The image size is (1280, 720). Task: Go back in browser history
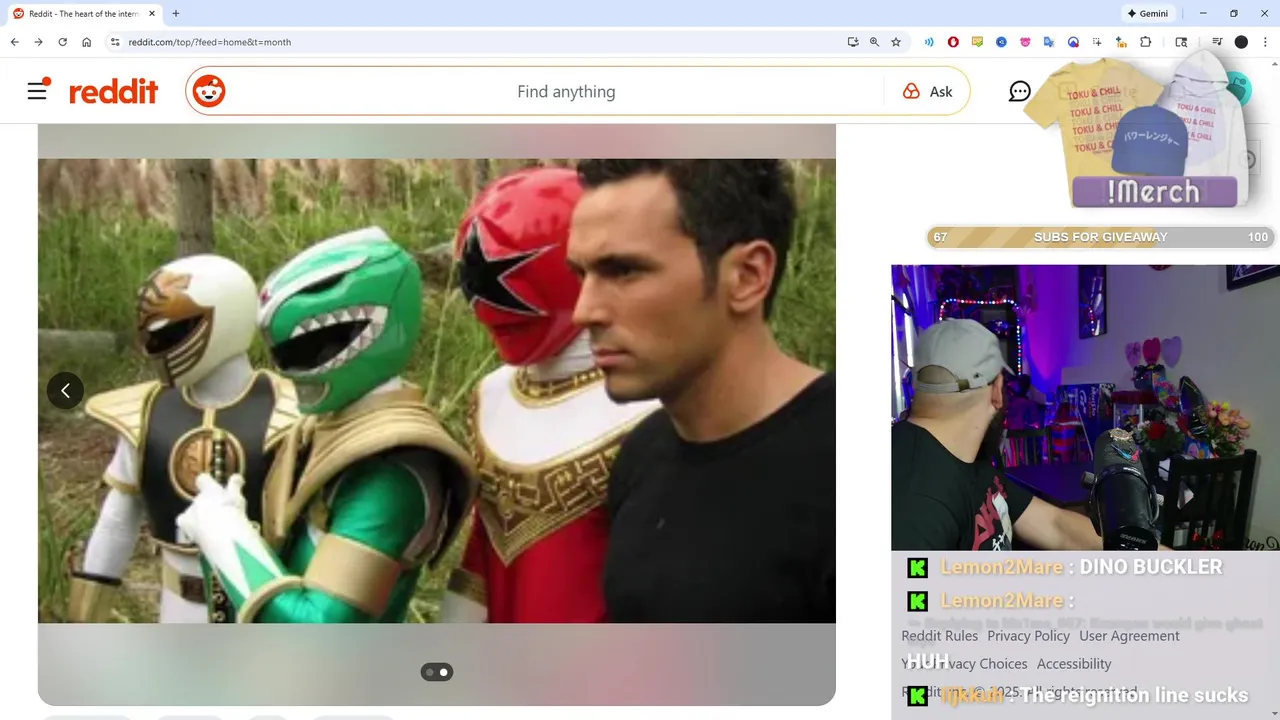[x=14, y=42]
